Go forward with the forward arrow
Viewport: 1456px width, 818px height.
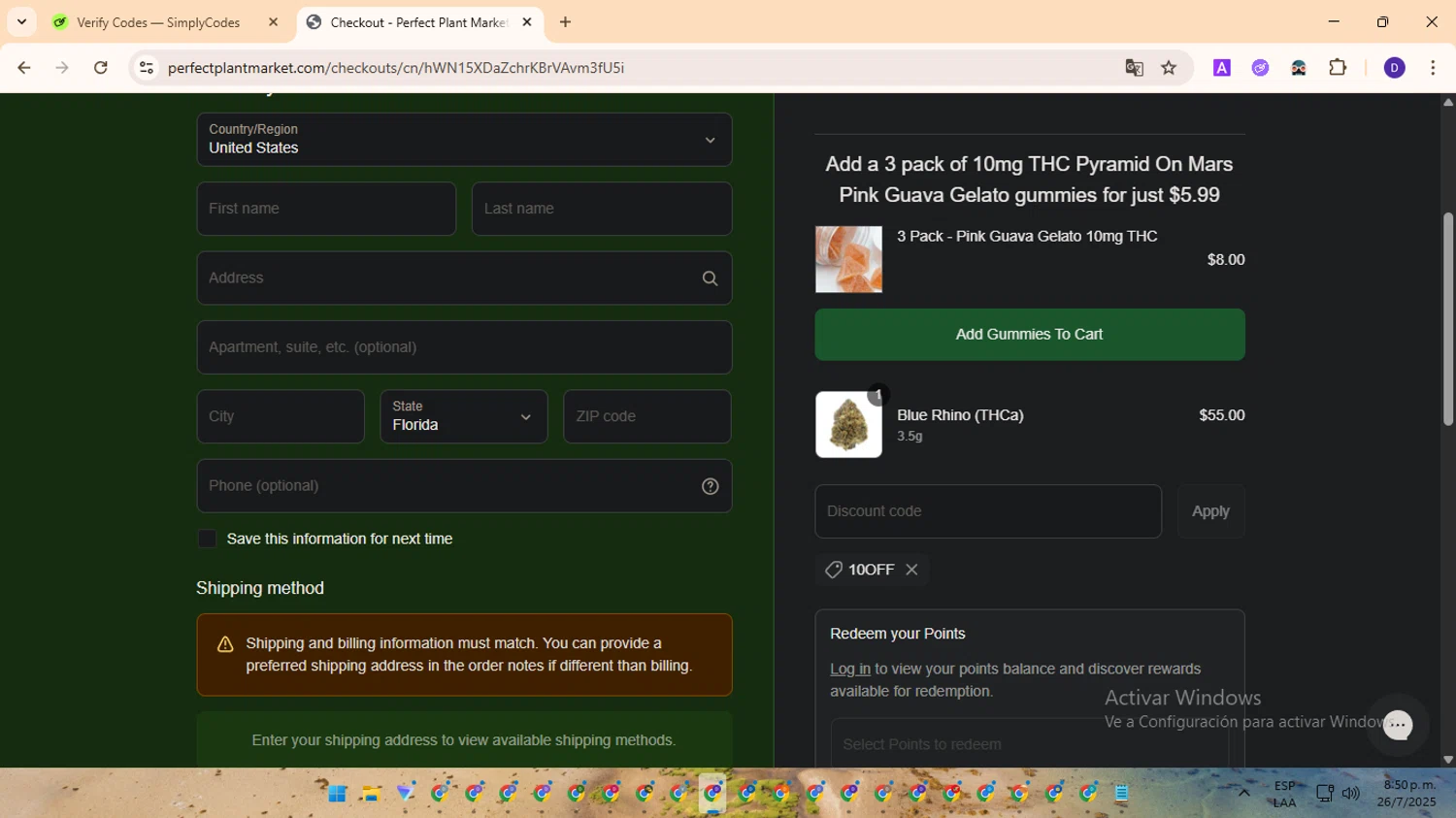click(62, 68)
